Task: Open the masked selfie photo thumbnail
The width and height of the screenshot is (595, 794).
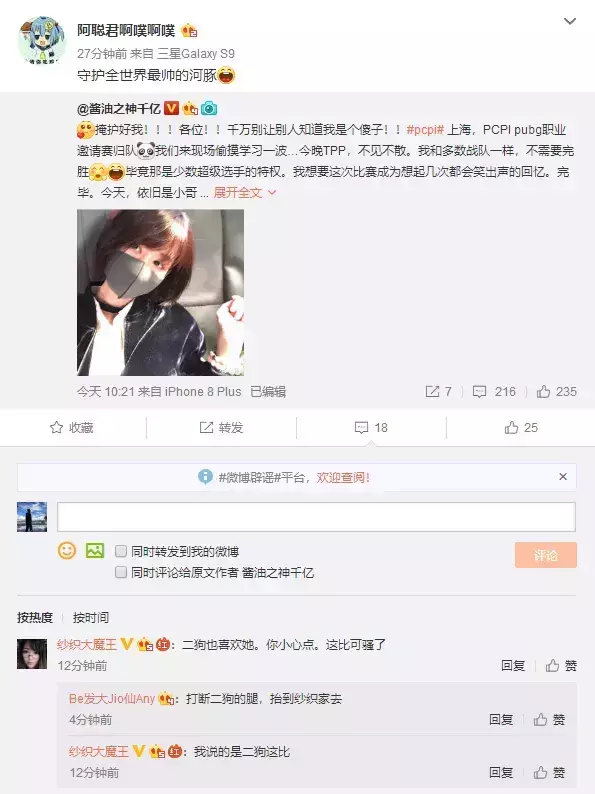Action: coord(160,292)
